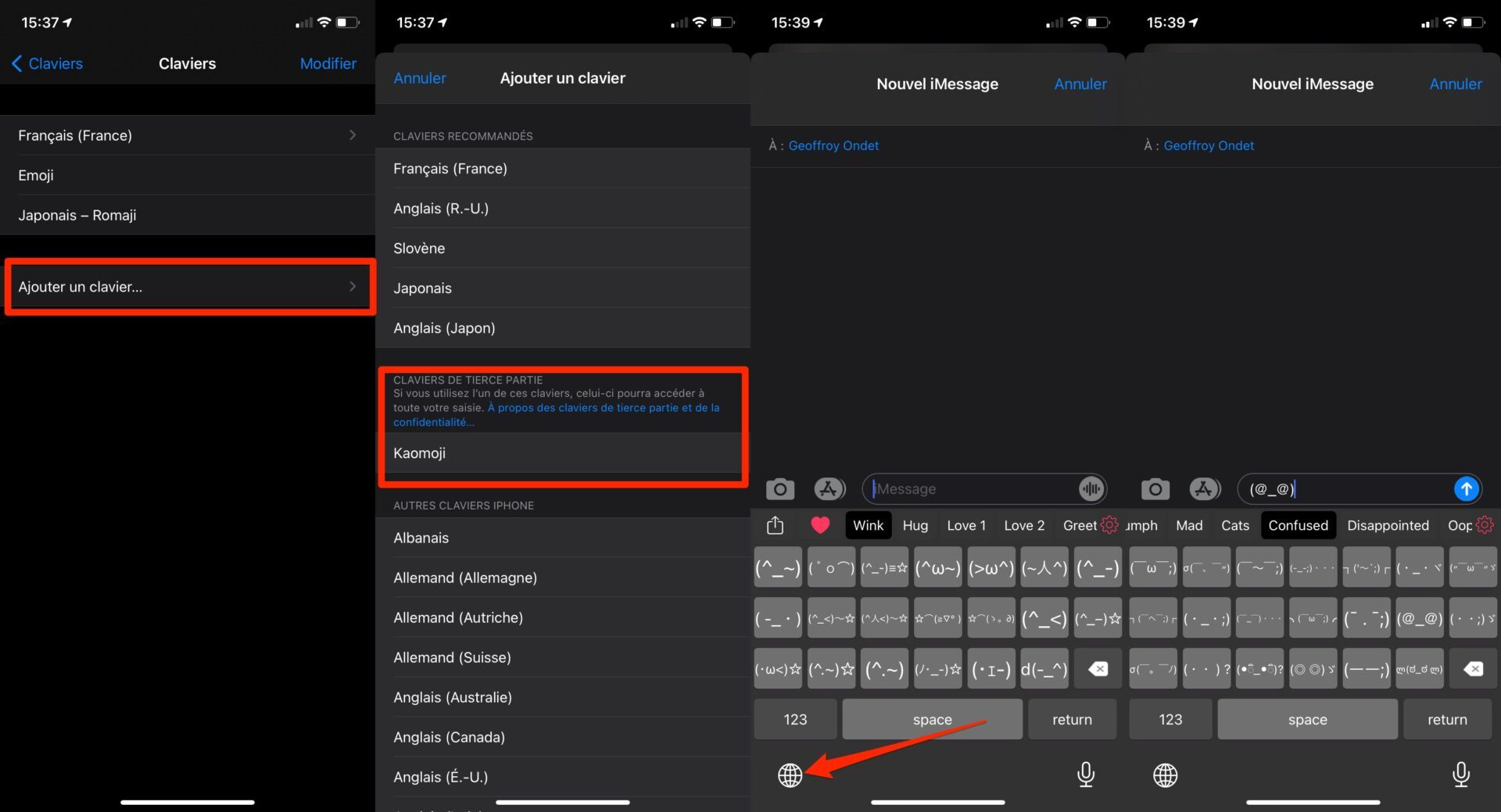Tap recipient Geoffroy Ondet in fourth screen

coord(1209,145)
